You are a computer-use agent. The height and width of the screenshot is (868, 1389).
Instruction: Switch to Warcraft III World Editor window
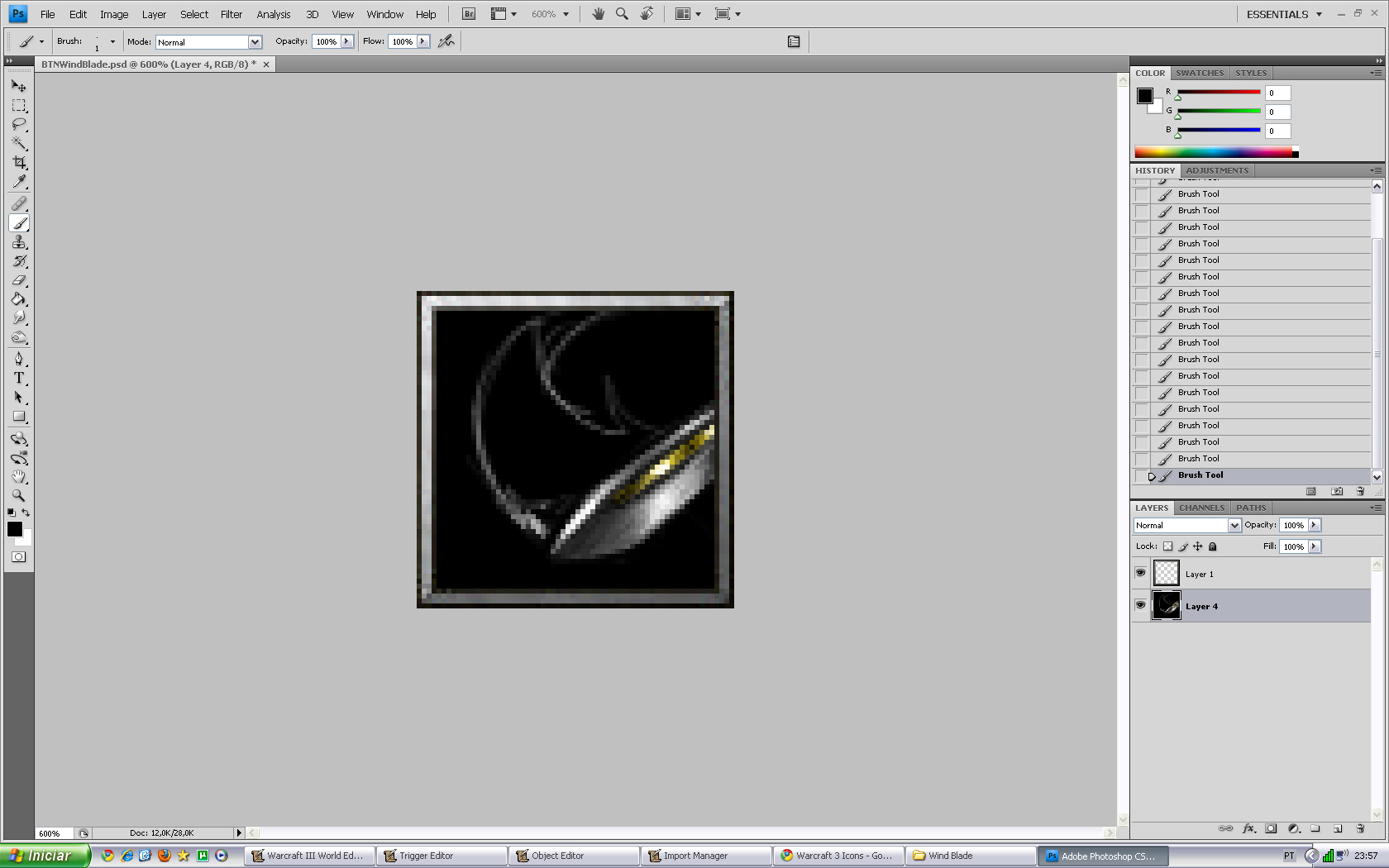(308, 856)
